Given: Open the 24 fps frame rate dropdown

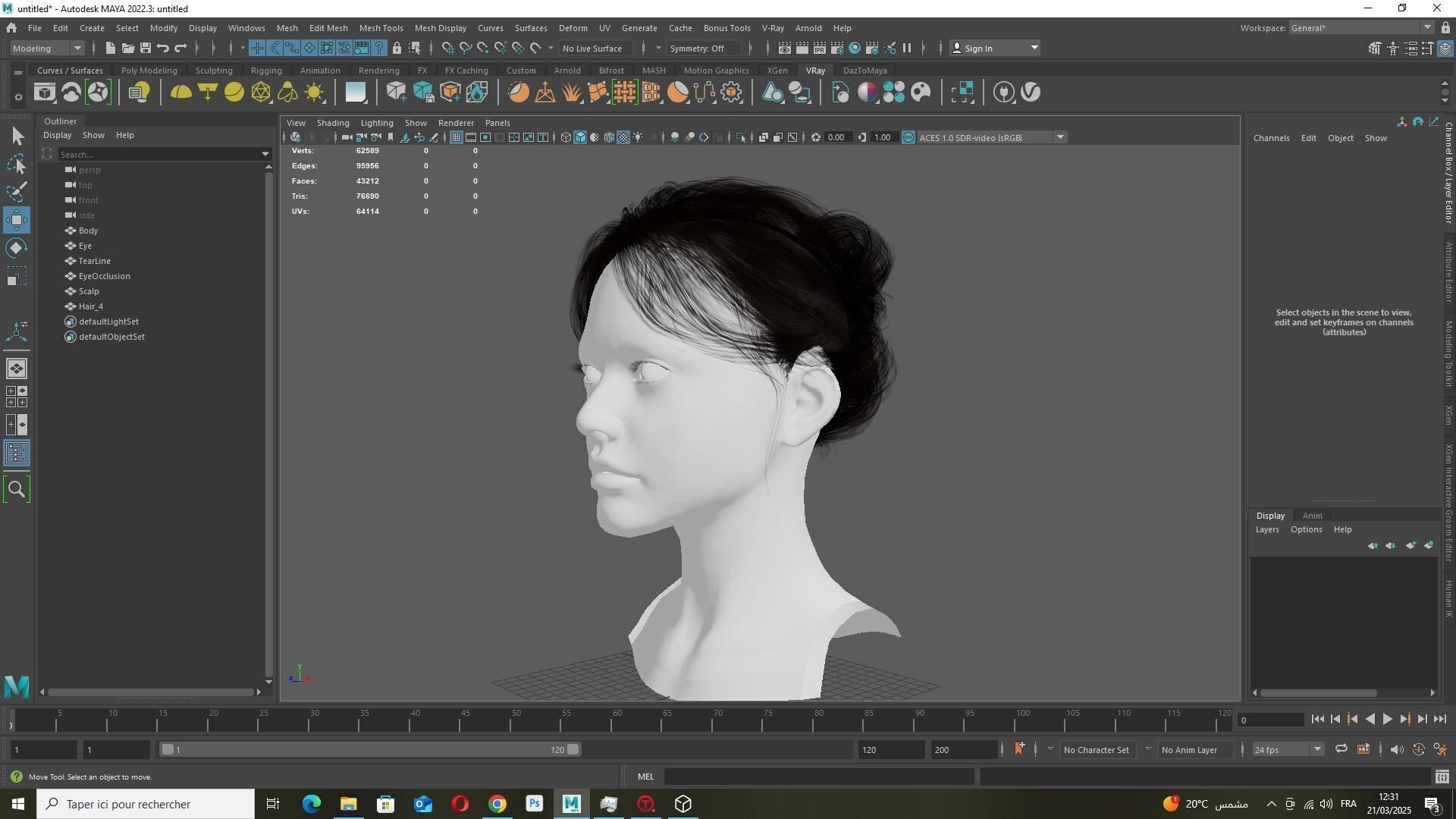Looking at the screenshot, I should [x=1287, y=750].
